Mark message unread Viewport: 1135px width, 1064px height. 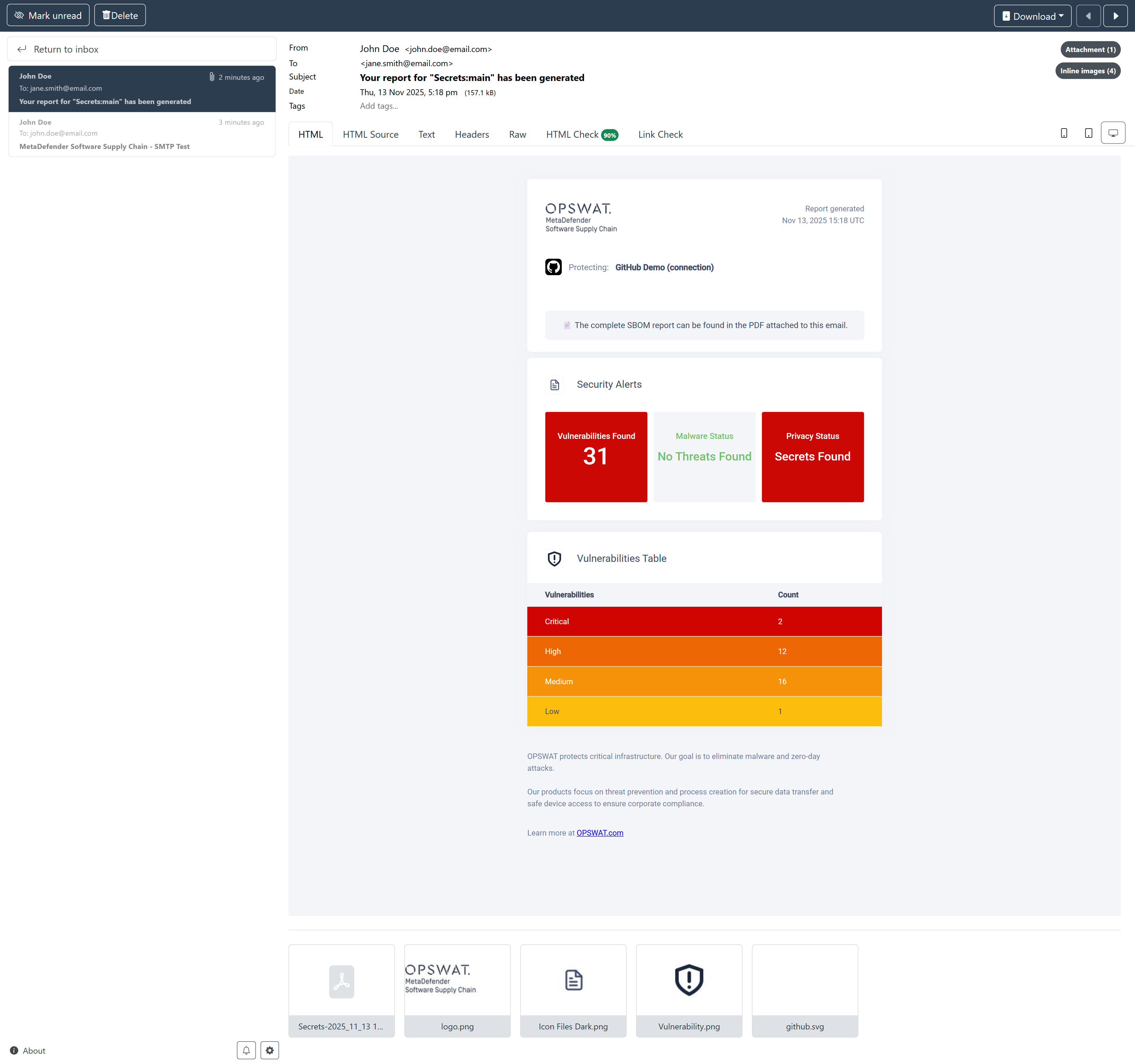(x=48, y=15)
